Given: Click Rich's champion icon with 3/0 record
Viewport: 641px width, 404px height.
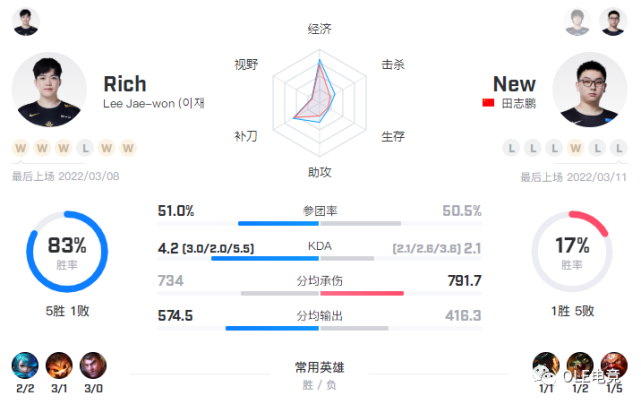Looking at the screenshot, I should (x=93, y=365).
